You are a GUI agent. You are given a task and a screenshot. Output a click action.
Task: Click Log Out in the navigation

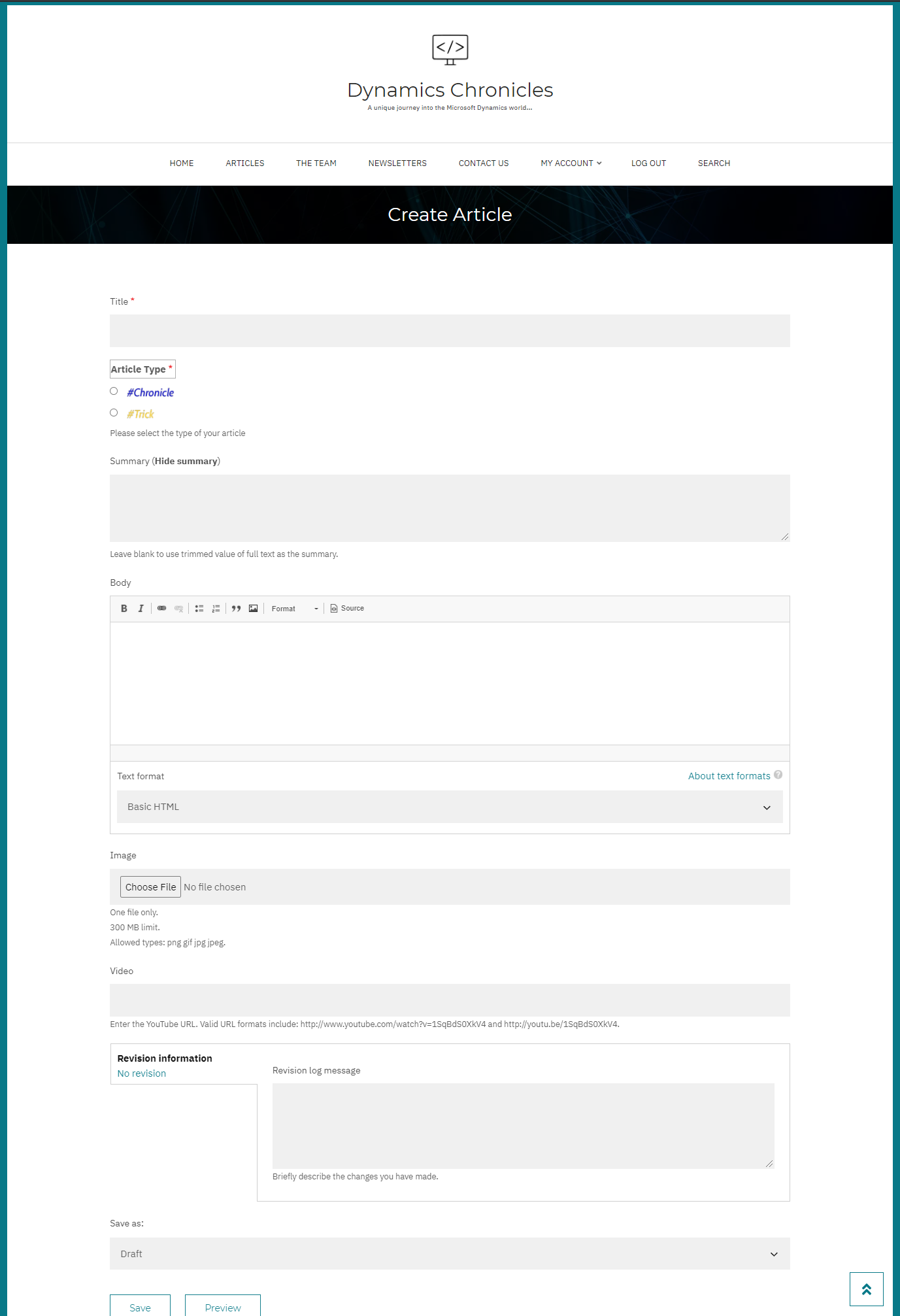click(x=648, y=163)
